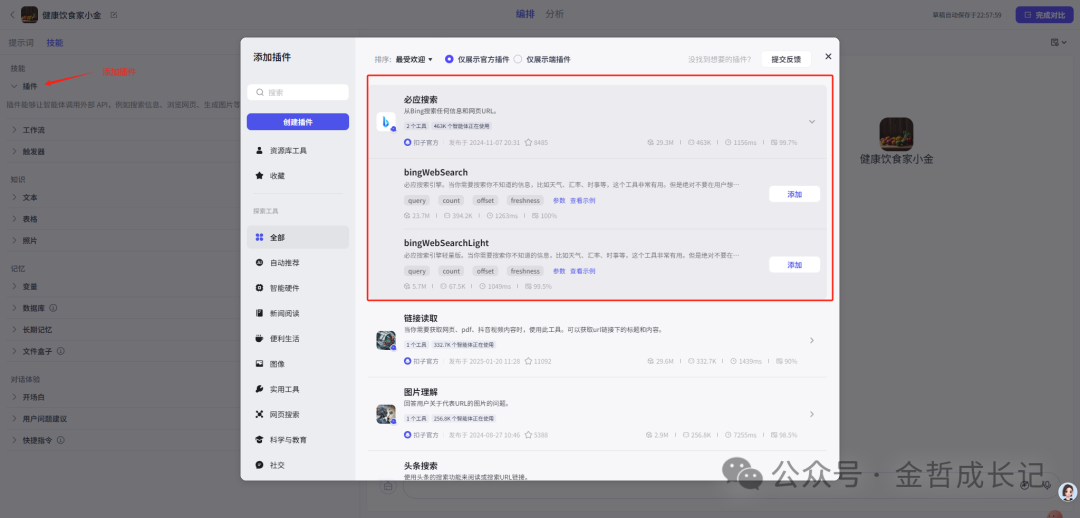Image resolution: width=1080 pixels, height=518 pixels.
Task: Expand the 表格 knowledge section
Action: [x=15, y=218]
